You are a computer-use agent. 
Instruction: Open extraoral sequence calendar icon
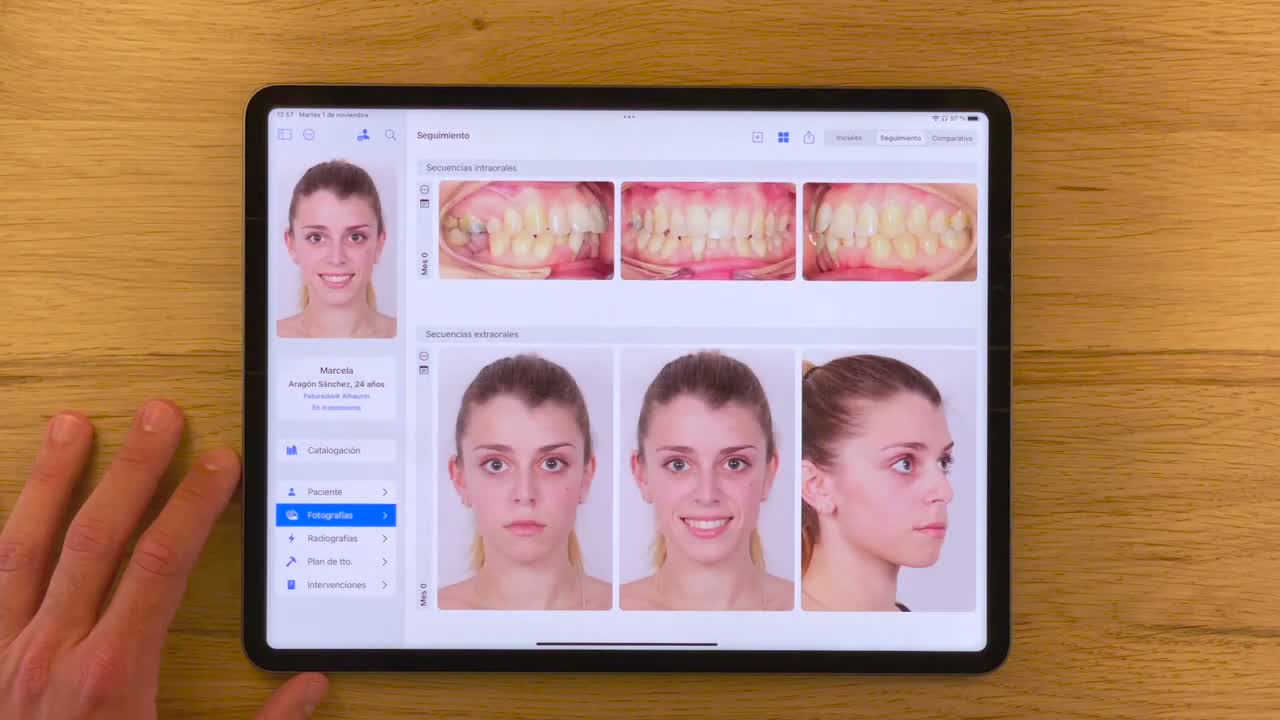(424, 370)
